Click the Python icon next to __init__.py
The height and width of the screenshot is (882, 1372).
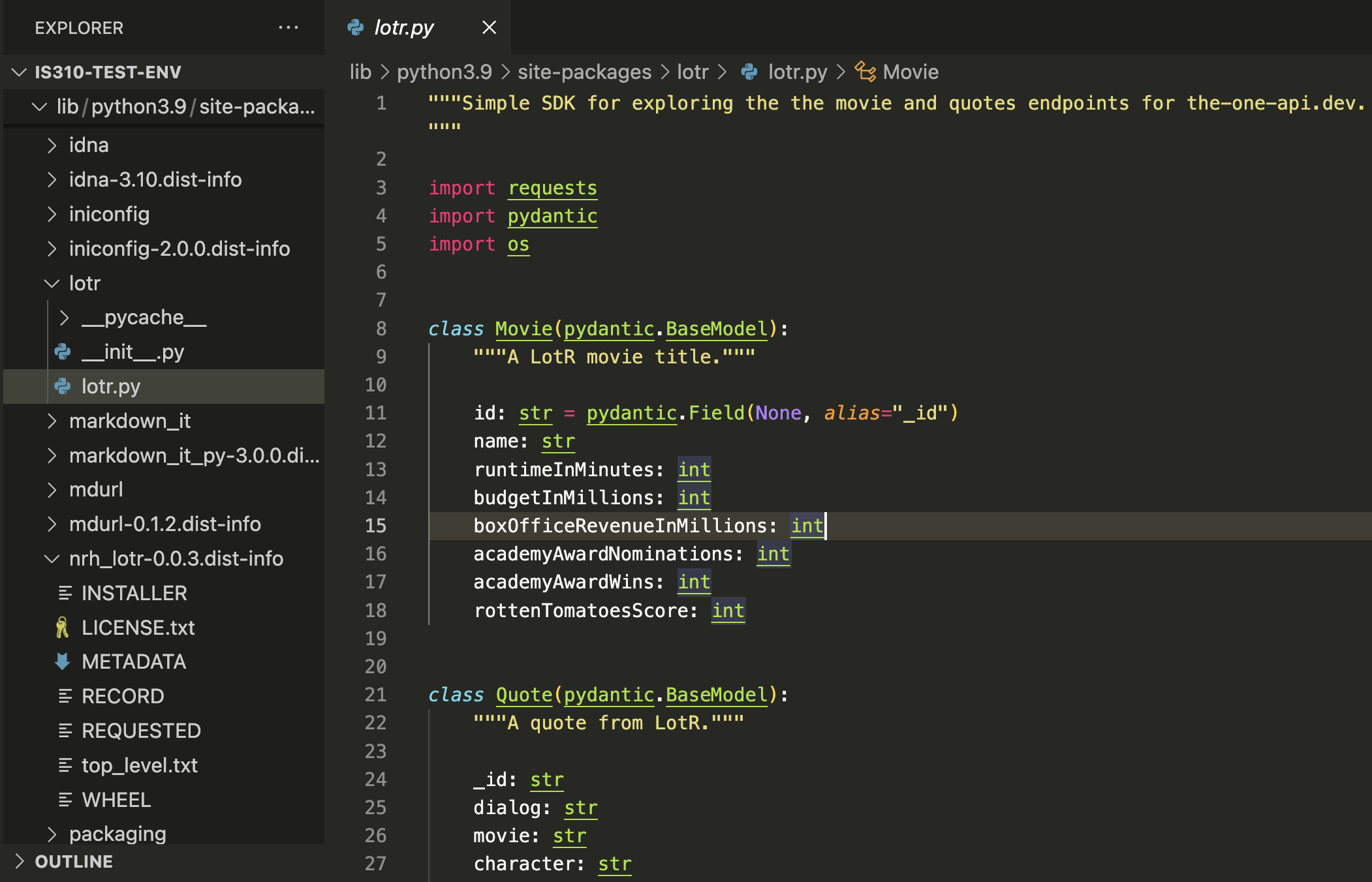63,352
